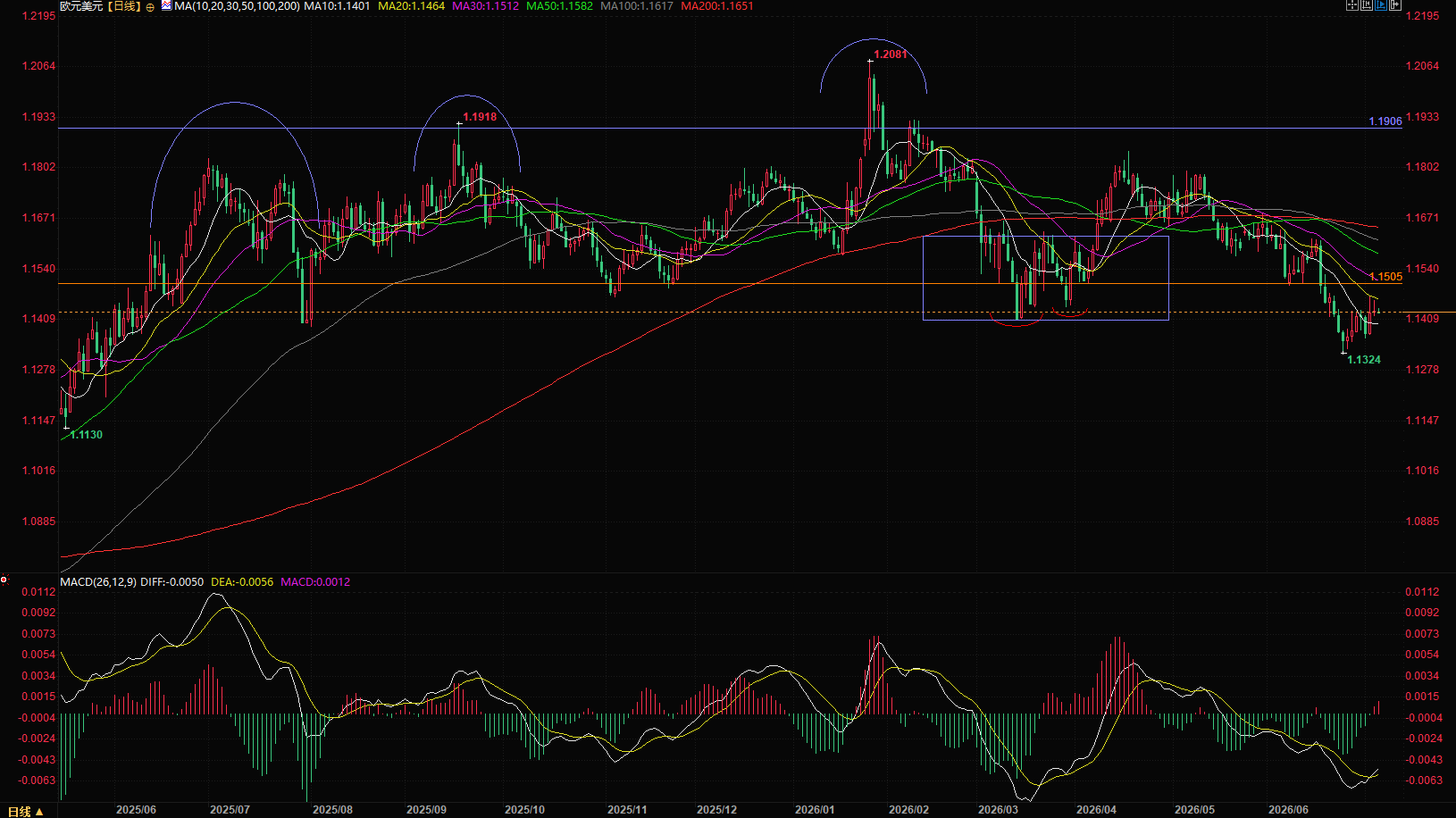Click the 1.1918 peak price label

tap(480, 117)
